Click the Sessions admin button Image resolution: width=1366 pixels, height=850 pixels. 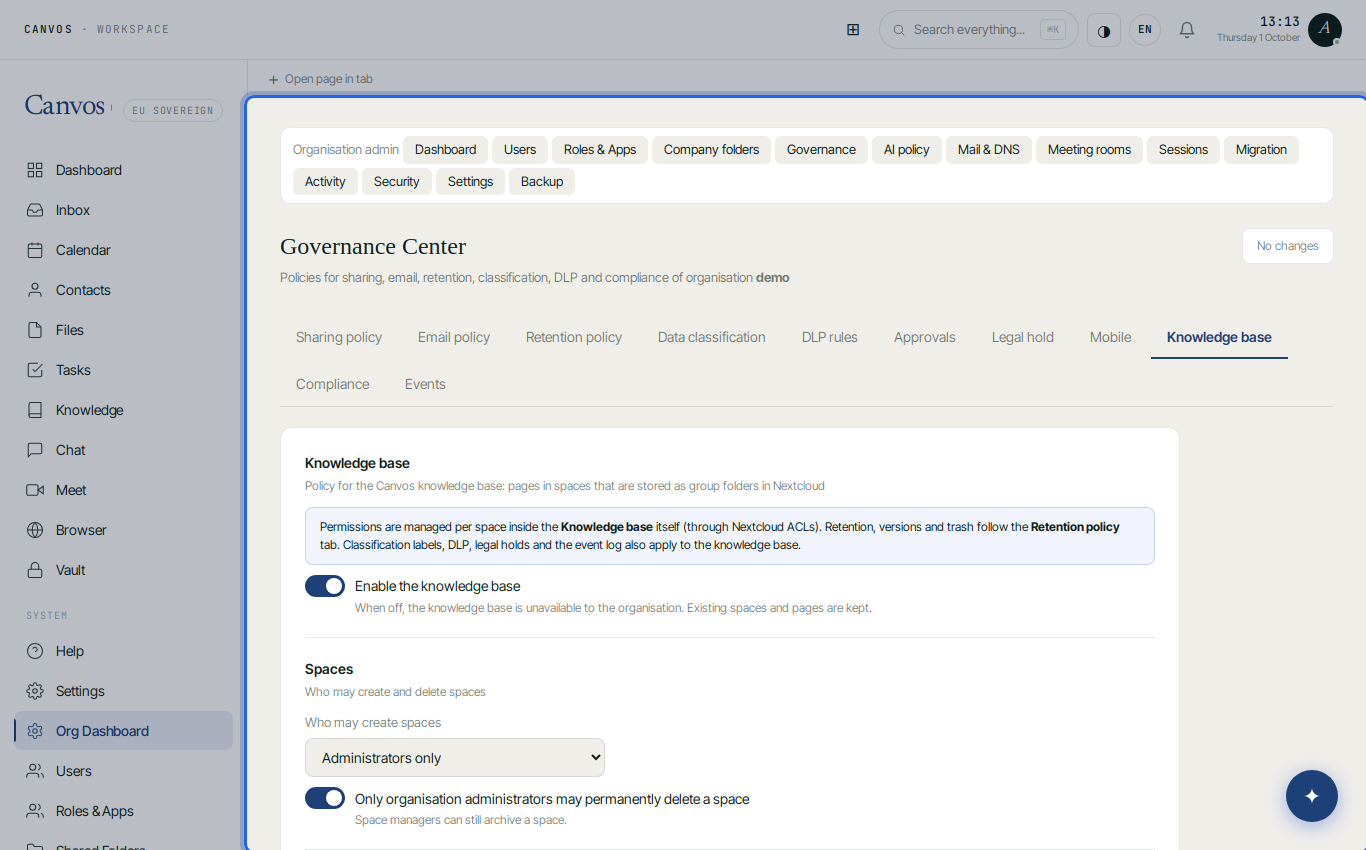(1183, 150)
